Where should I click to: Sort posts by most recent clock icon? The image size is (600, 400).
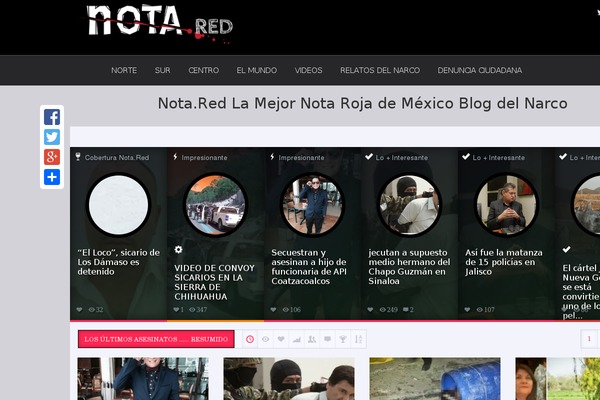point(250,339)
